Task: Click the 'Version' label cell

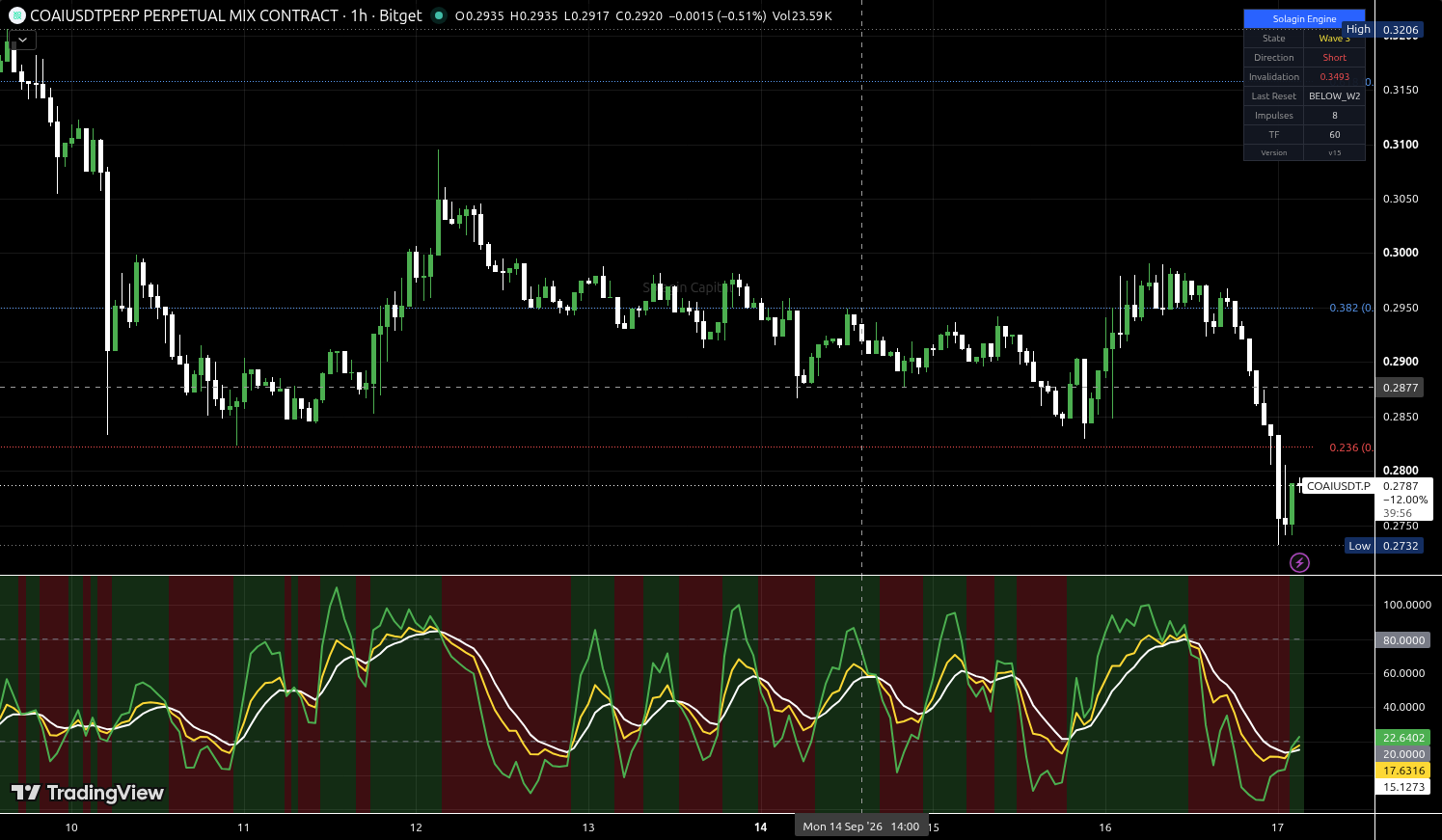Action: [x=1274, y=152]
